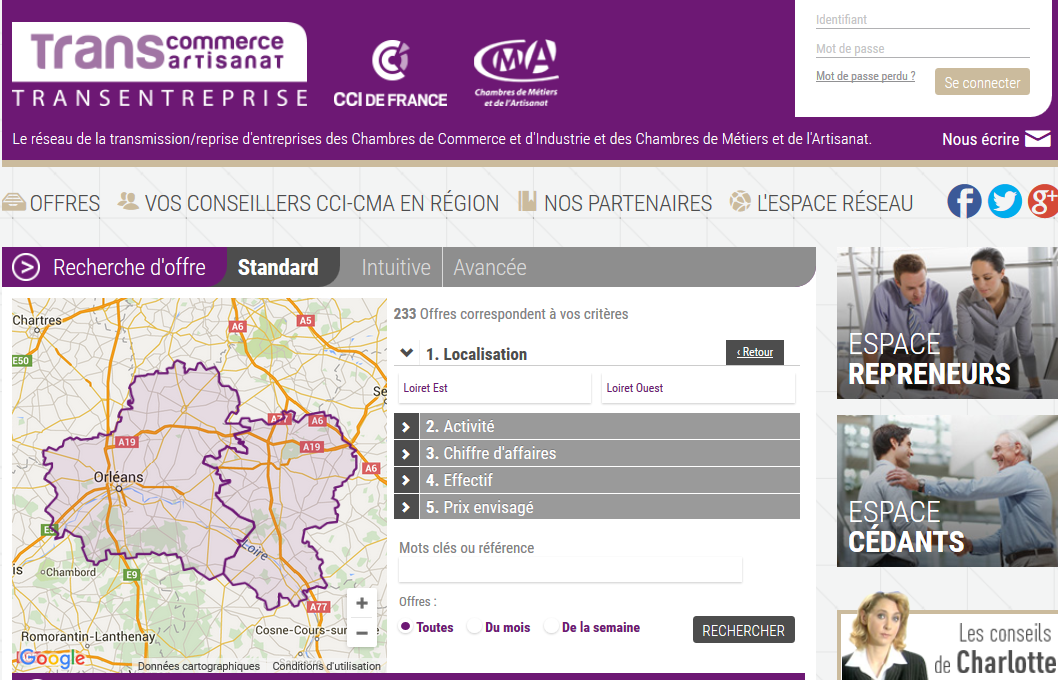Switch to the Intuitive search tab
1058x680 pixels.
[x=396, y=267]
